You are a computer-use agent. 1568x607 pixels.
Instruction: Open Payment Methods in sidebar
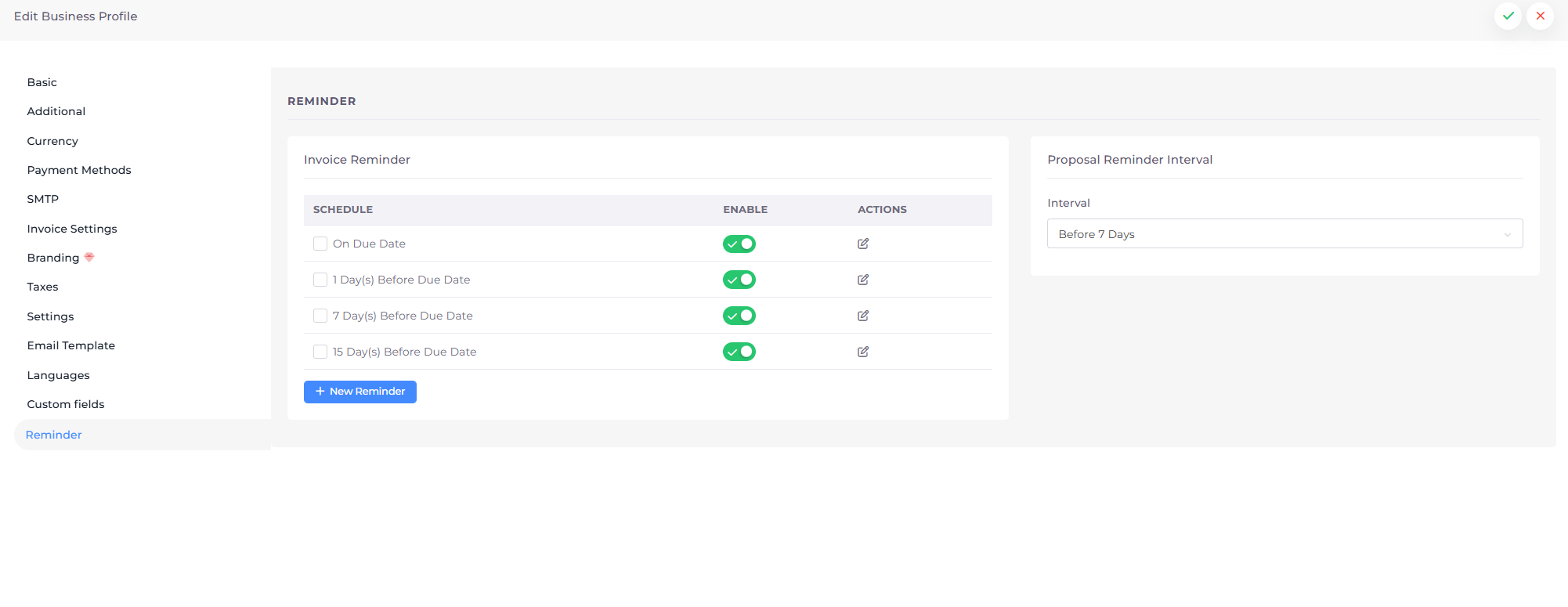[x=79, y=170]
